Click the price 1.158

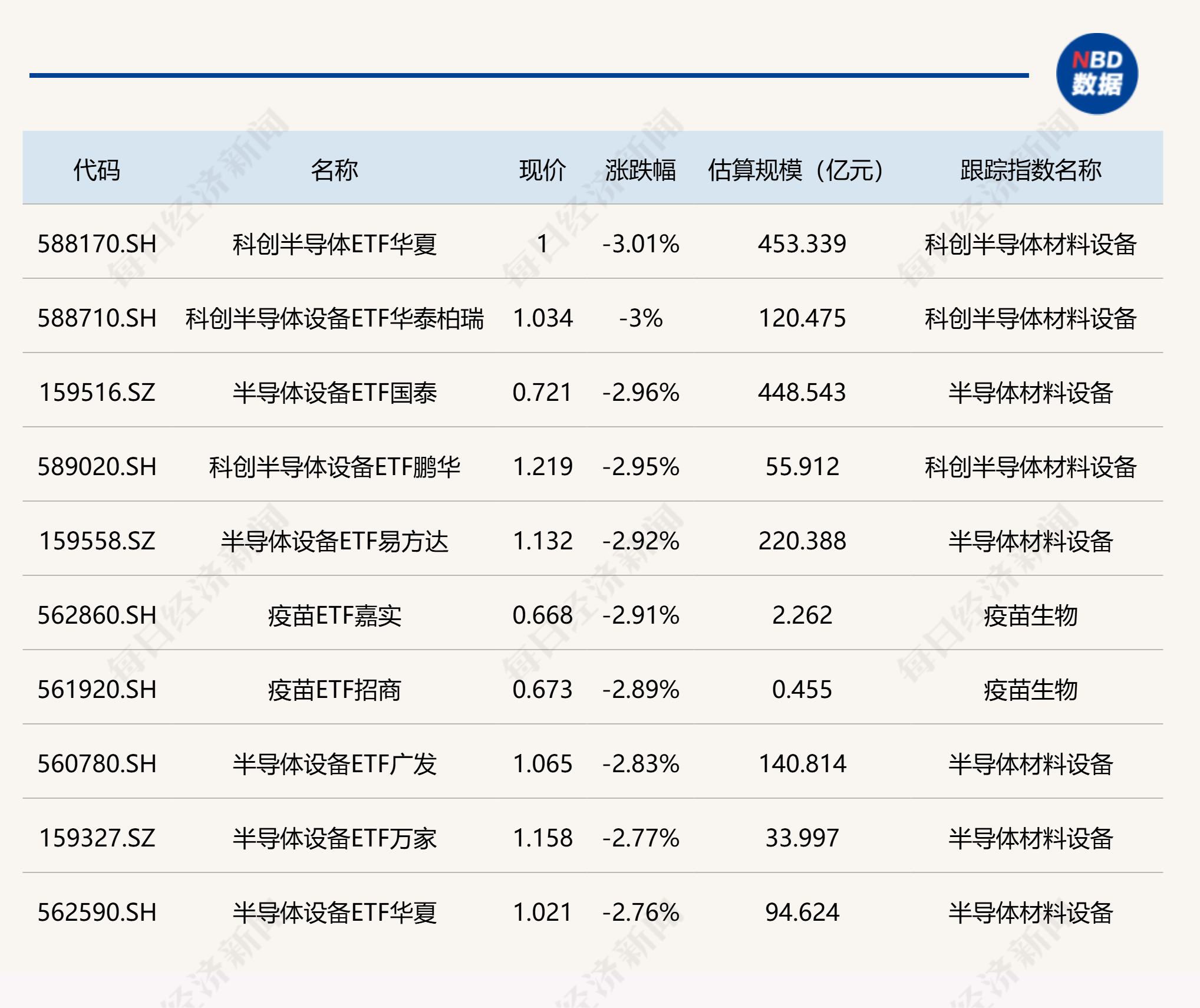543,838
